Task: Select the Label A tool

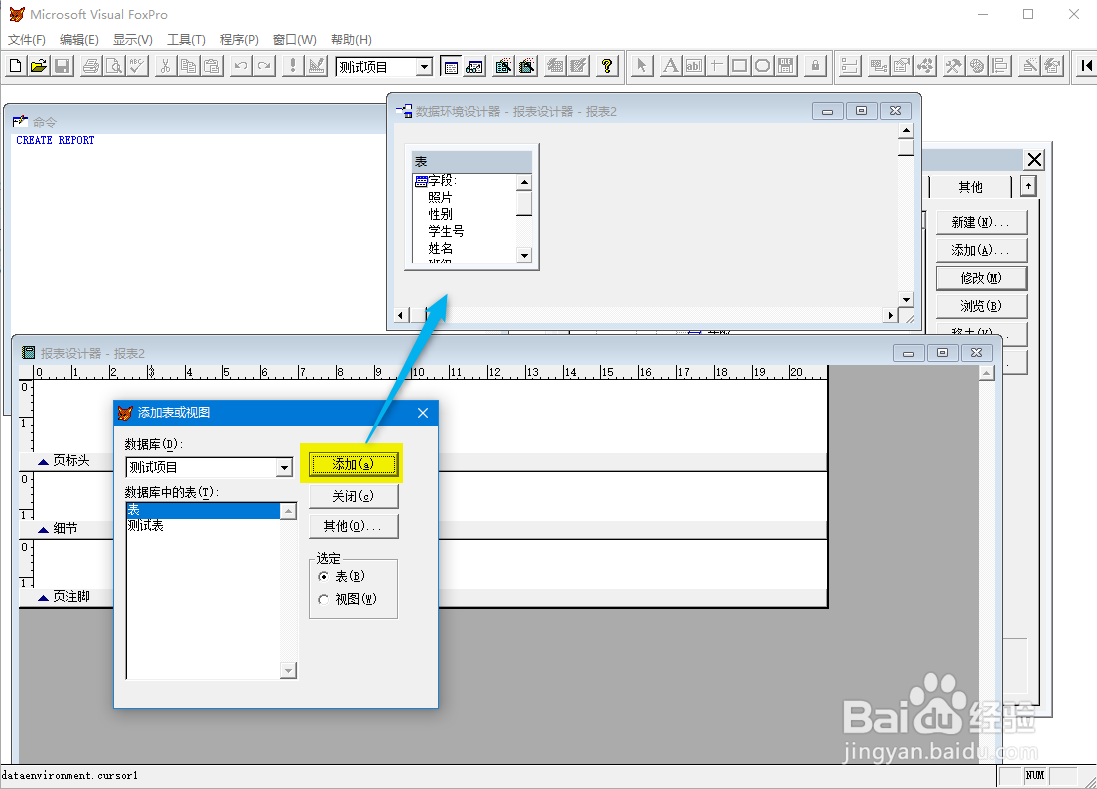Action: coord(670,66)
